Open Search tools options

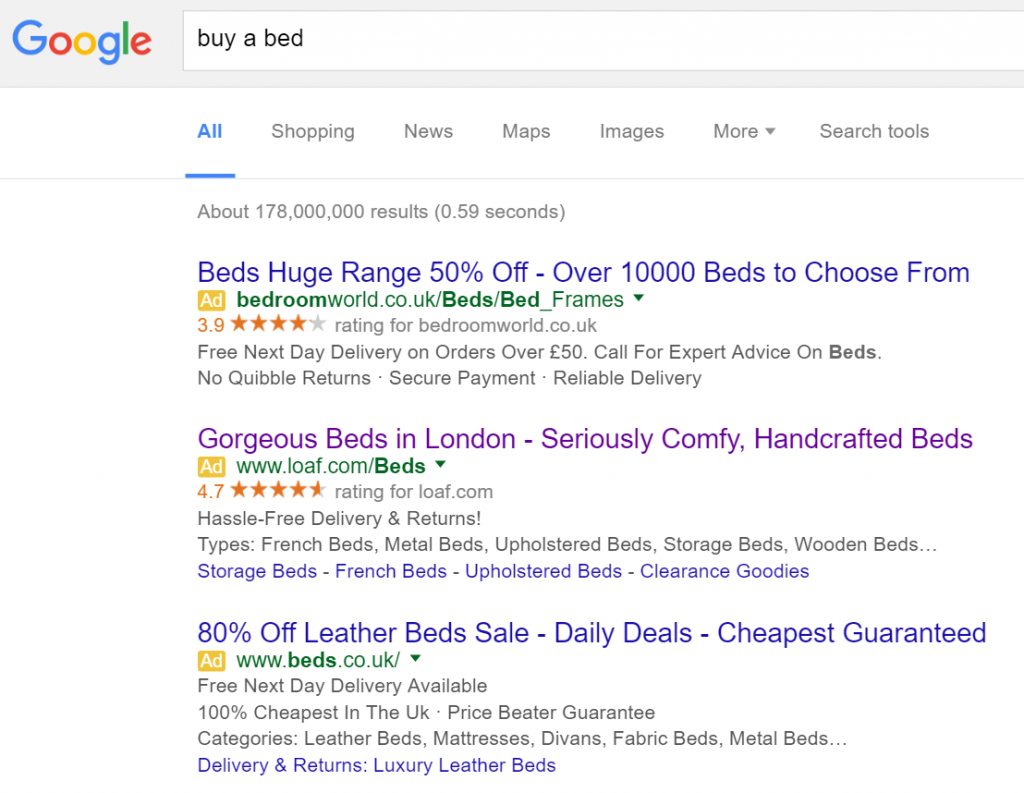pyautogui.click(x=874, y=131)
